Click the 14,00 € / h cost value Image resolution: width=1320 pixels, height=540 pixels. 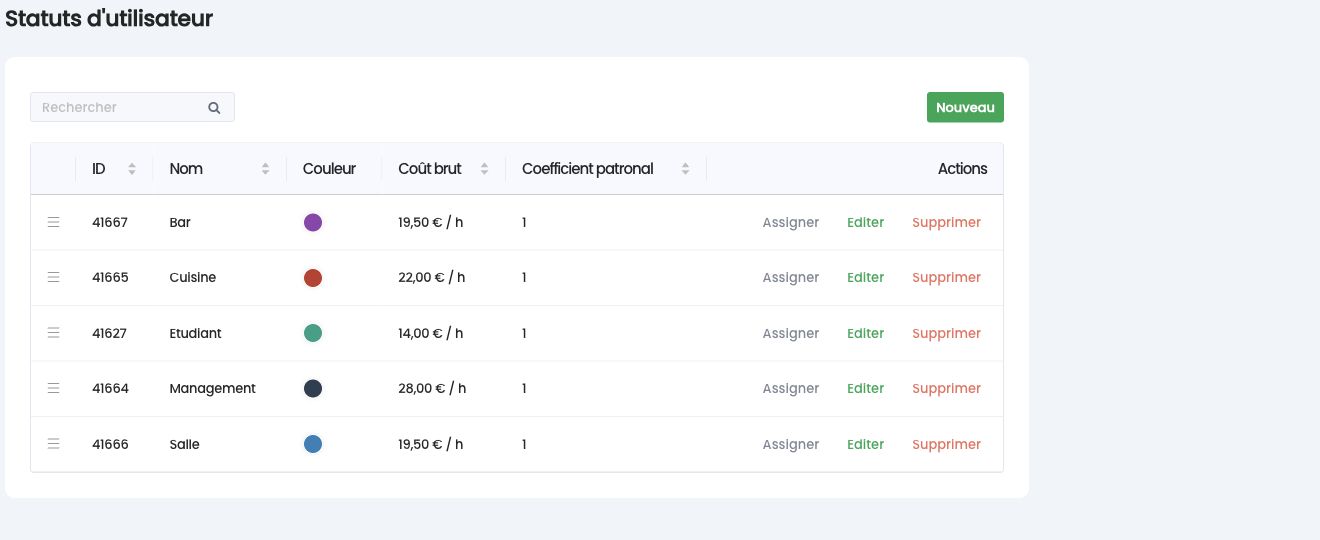pyautogui.click(x=431, y=333)
